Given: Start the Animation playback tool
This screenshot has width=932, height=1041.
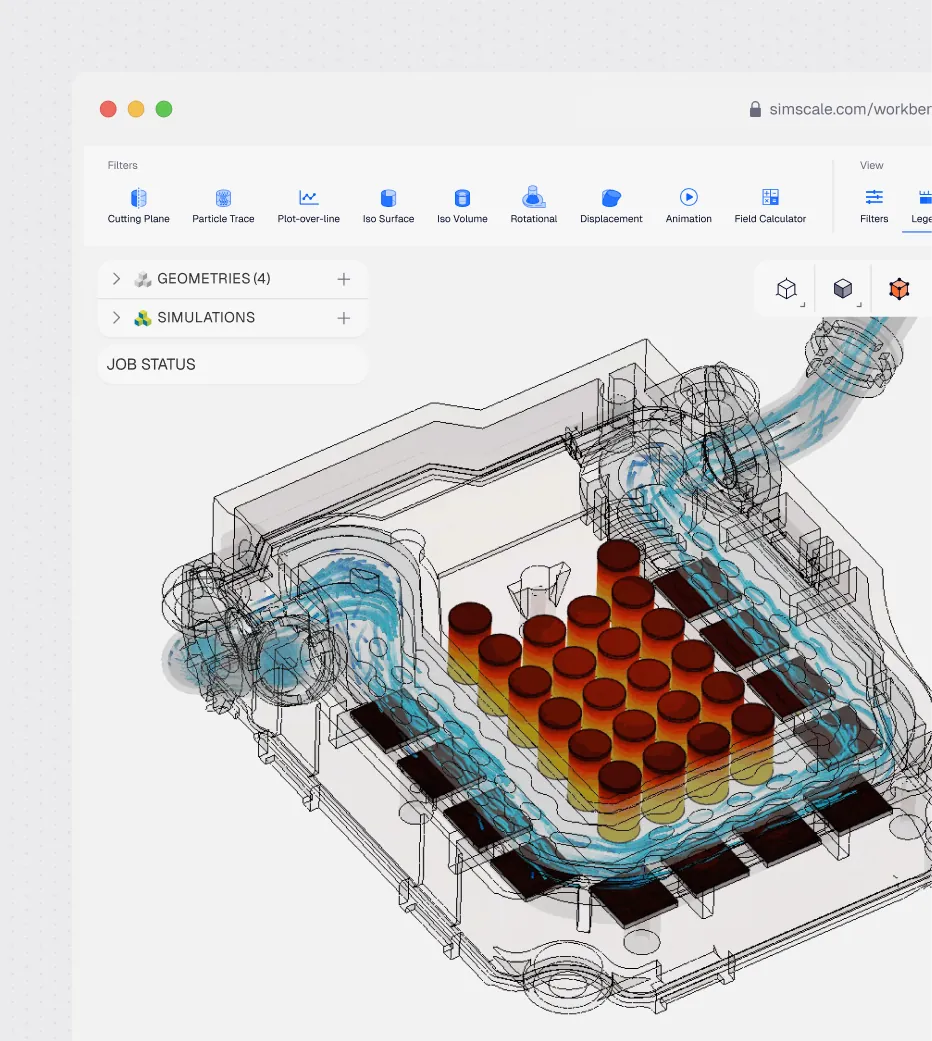Looking at the screenshot, I should click(688, 206).
